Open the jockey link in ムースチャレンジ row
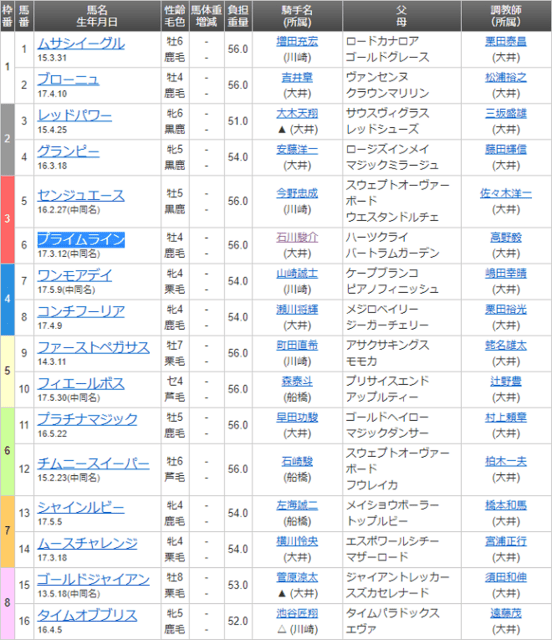552x640 pixels. point(297,541)
